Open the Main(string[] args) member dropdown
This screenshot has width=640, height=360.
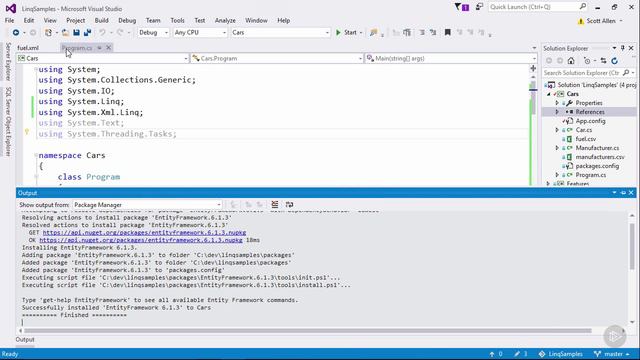click(x=451, y=58)
